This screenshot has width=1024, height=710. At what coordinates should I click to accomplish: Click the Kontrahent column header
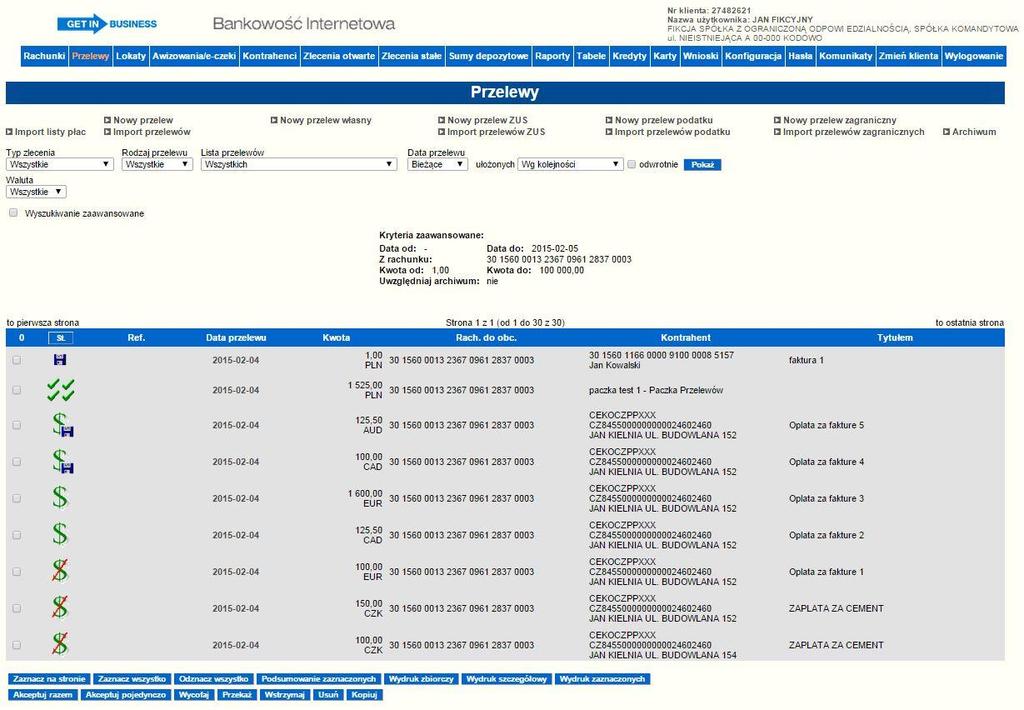click(686, 338)
